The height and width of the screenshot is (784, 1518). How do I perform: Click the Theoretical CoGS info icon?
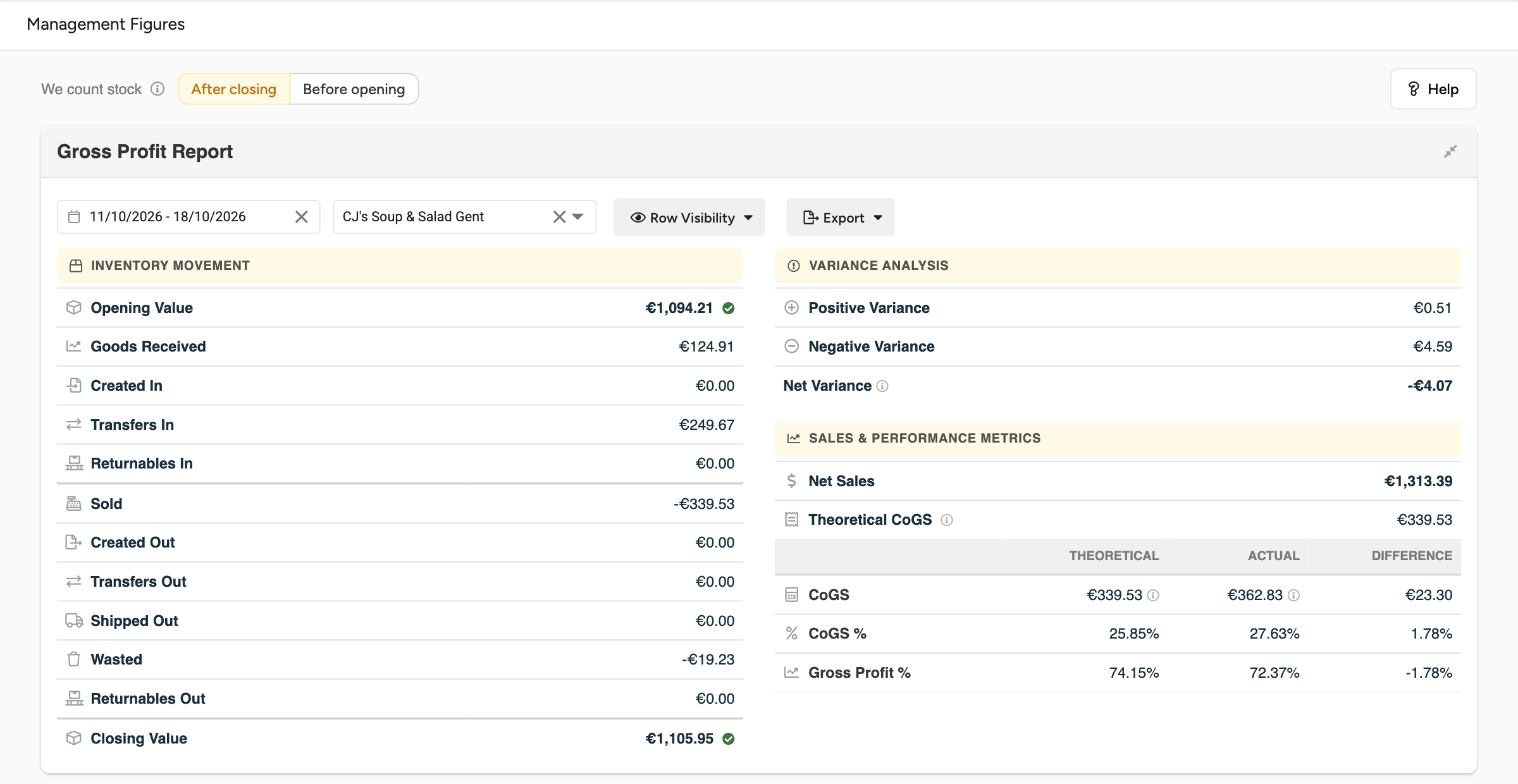coord(947,520)
